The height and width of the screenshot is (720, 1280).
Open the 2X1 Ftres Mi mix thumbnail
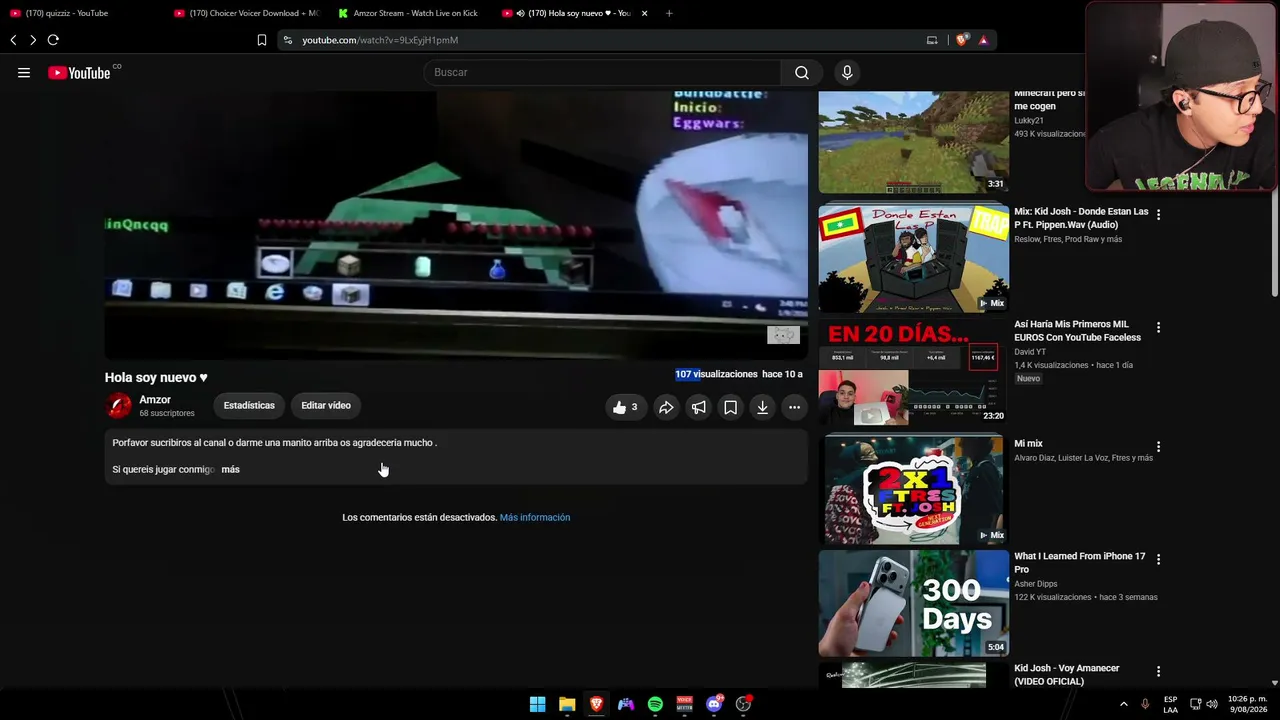pos(914,490)
